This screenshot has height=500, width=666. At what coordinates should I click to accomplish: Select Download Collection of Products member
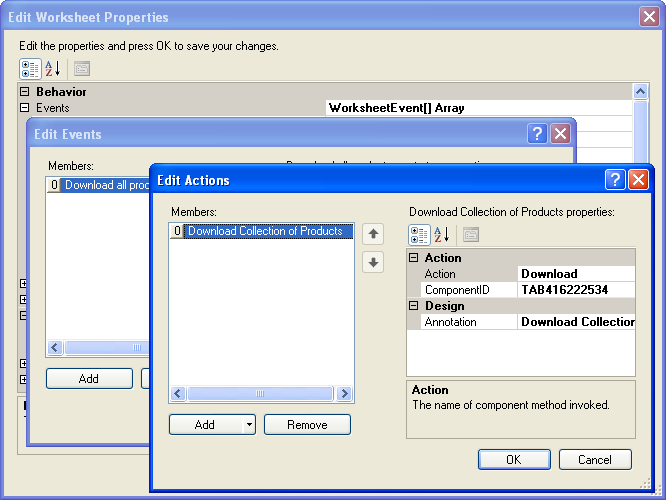[x=261, y=231]
